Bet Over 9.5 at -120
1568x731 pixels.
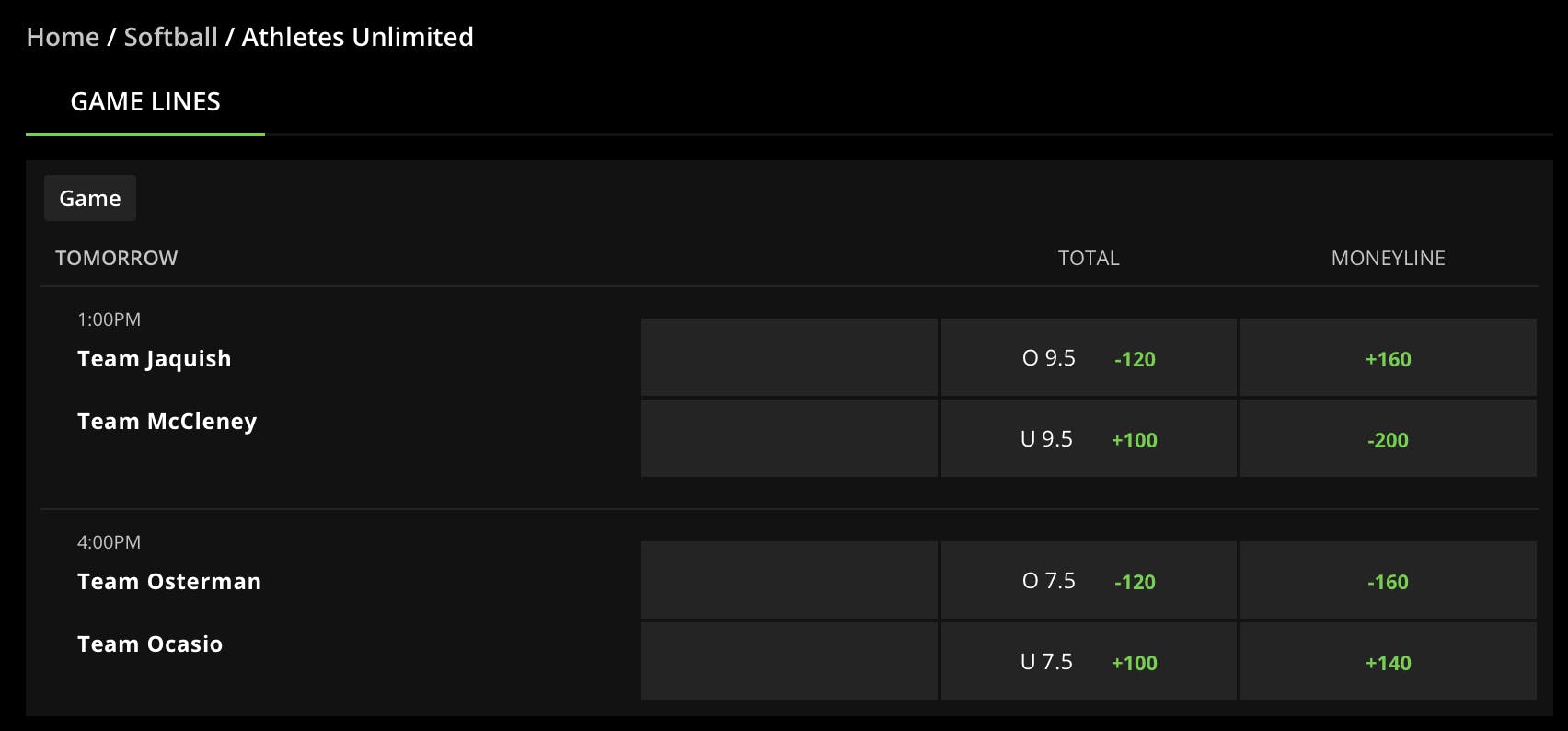(x=1088, y=358)
